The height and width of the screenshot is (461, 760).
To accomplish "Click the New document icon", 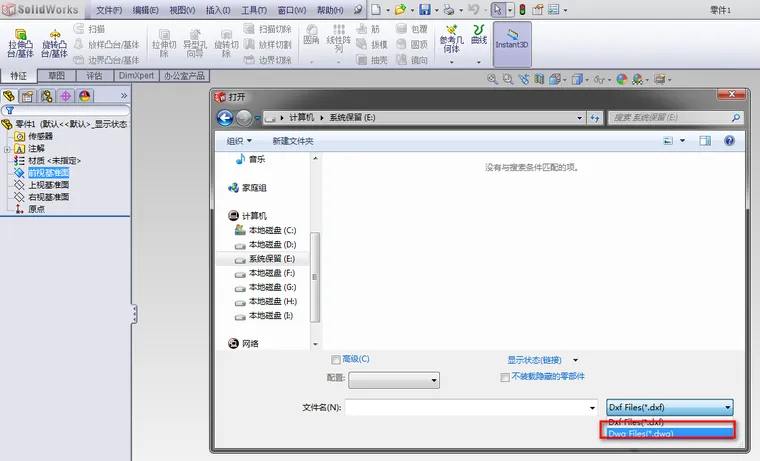I will (x=376, y=9).
